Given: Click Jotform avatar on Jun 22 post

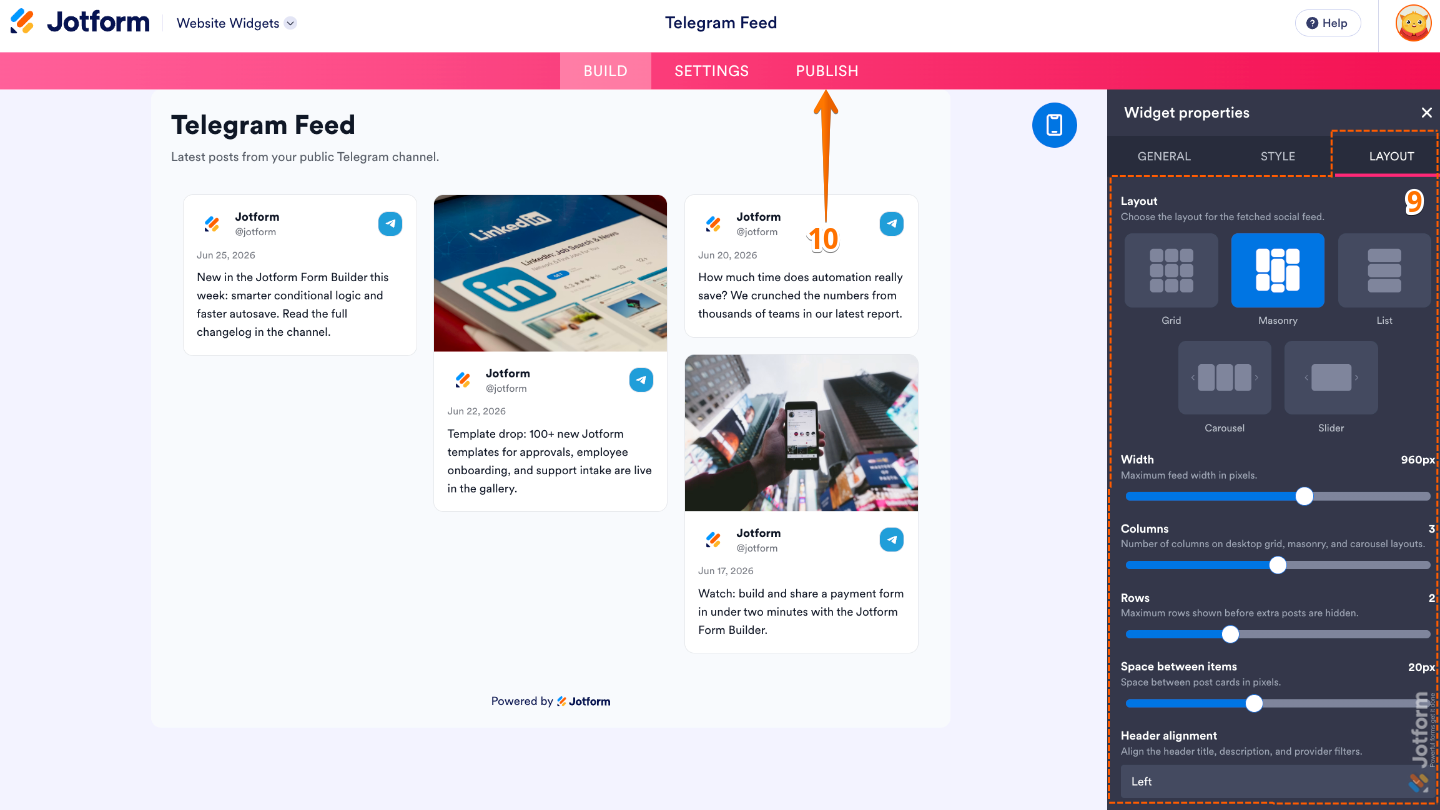Looking at the screenshot, I should 462,380.
